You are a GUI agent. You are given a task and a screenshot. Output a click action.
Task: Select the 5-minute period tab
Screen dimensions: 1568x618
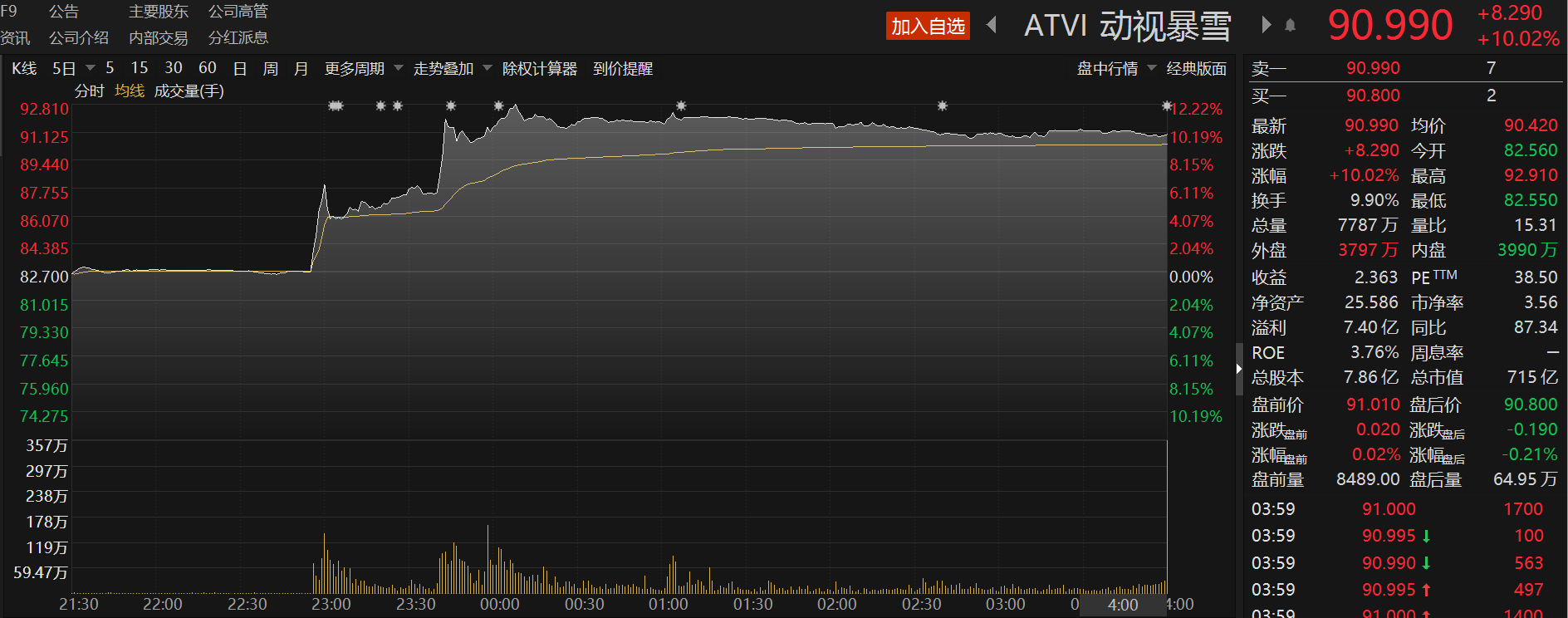tap(110, 68)
